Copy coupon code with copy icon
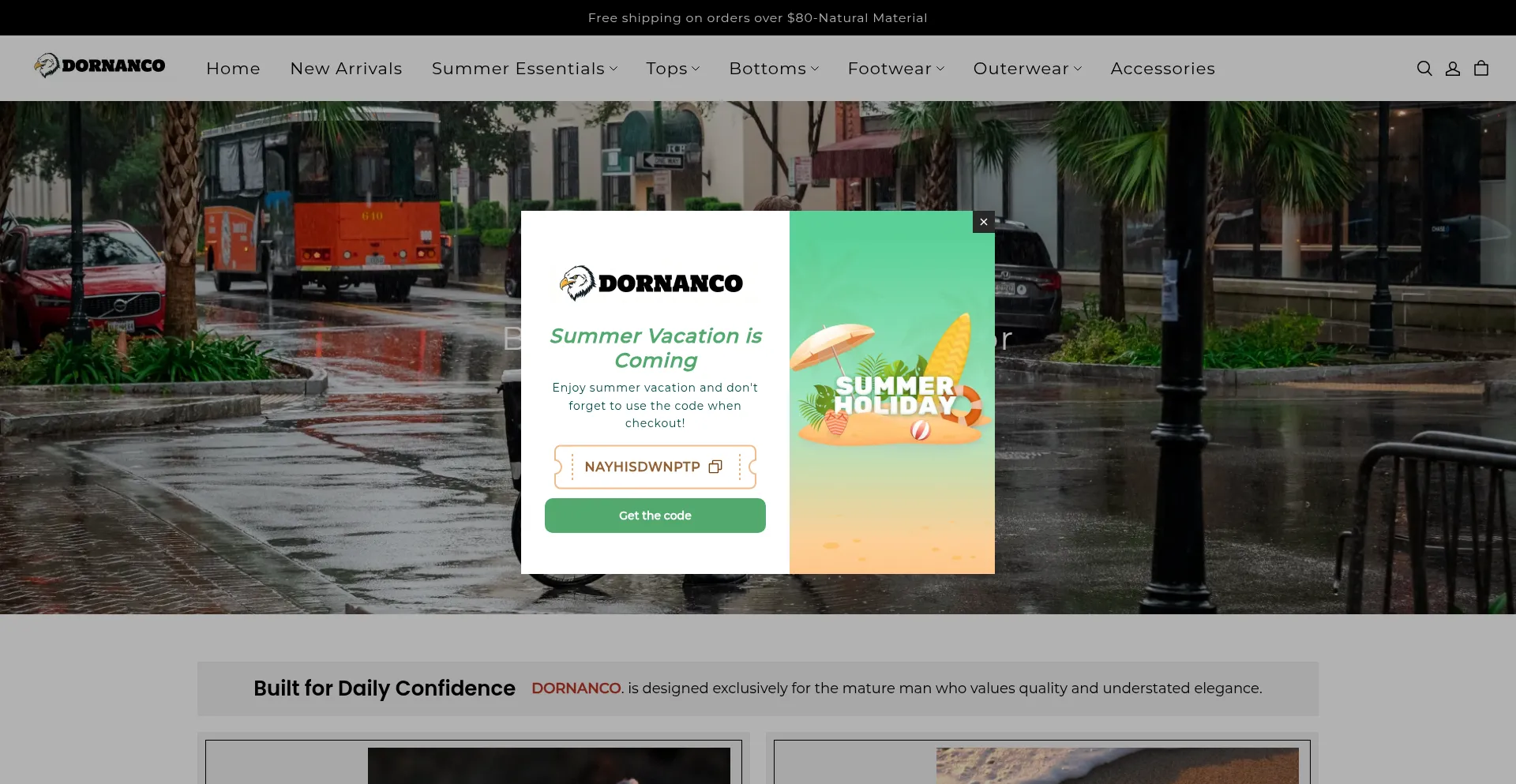Image resolution: width=1516 pixels, height=784 pixels. [715, 467]
